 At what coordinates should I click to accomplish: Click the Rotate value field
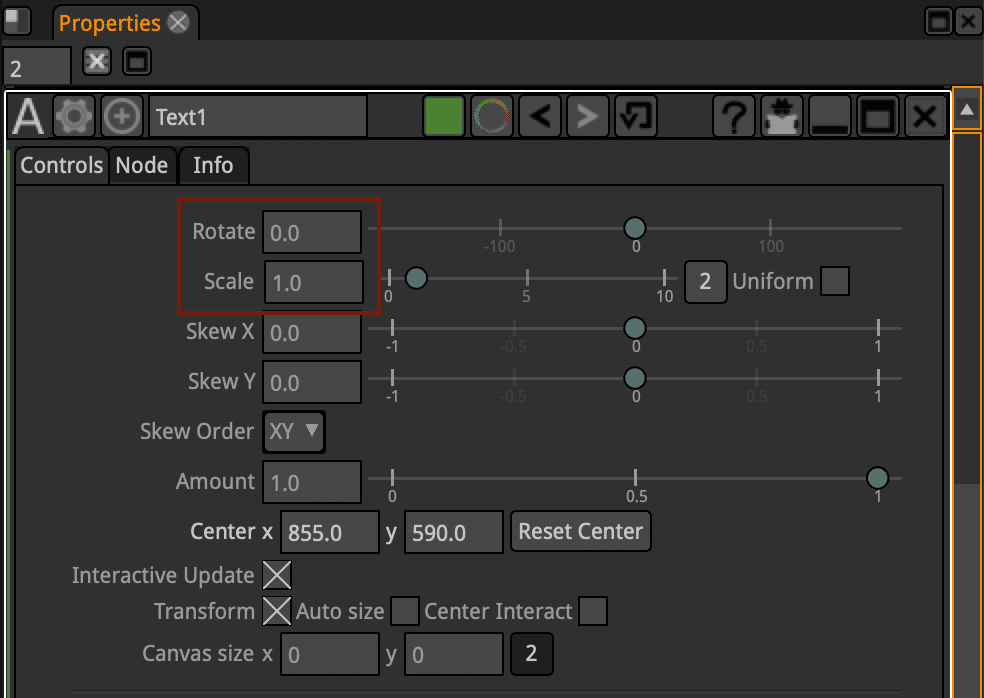(312, 232)
